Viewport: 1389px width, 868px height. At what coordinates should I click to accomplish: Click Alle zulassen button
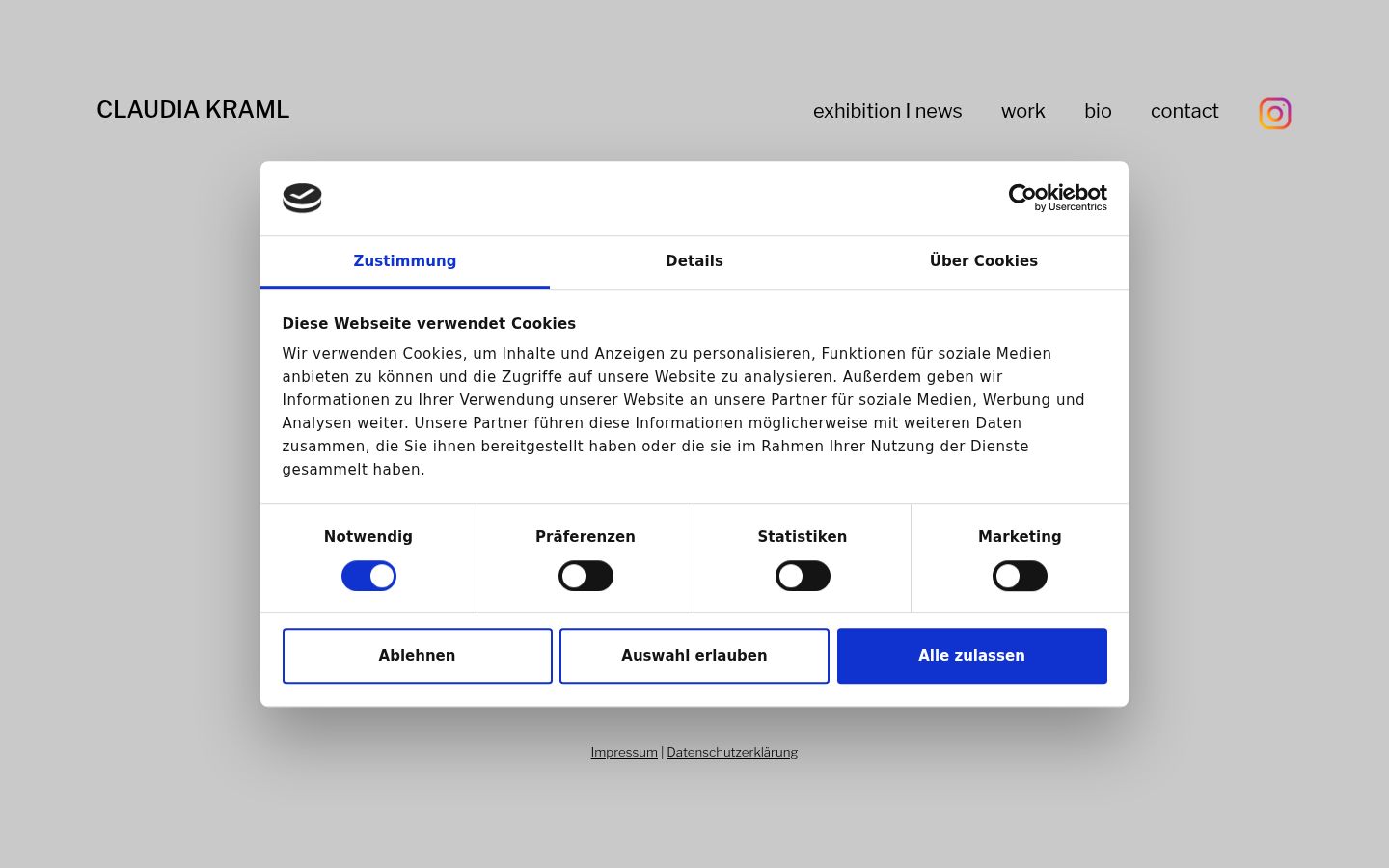click(x=972, y=656)
